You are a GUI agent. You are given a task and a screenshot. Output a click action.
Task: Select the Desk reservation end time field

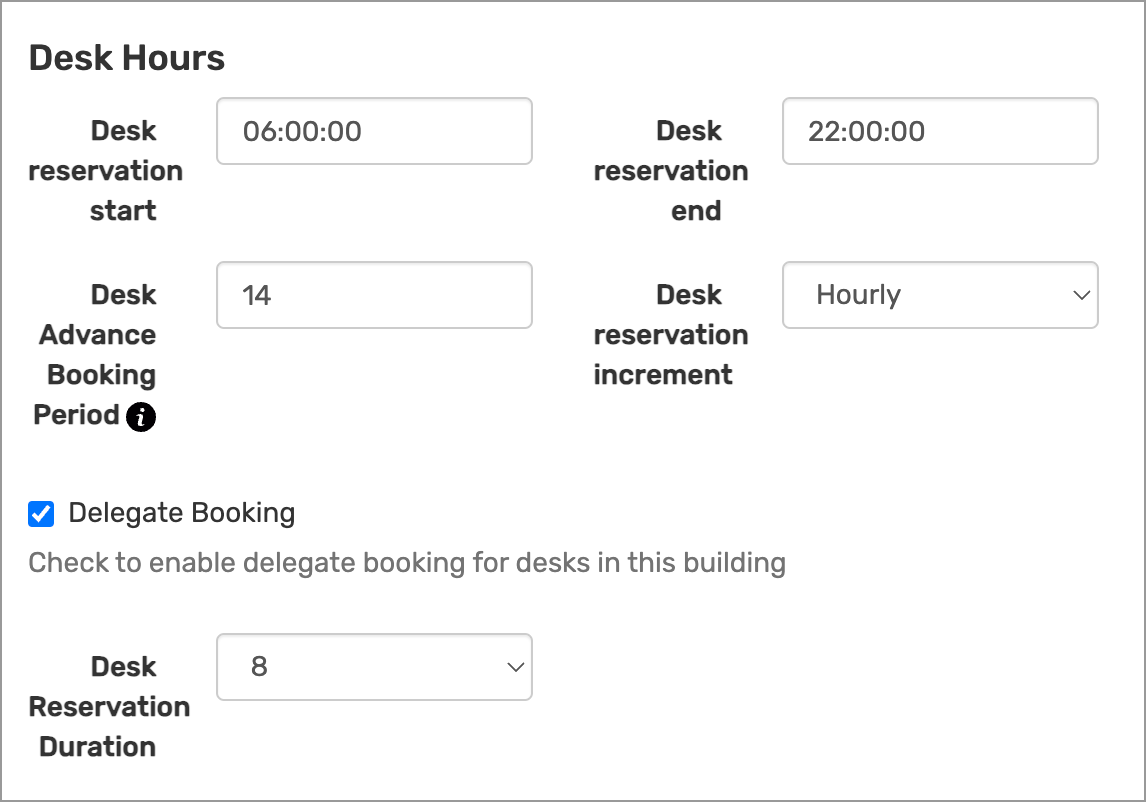click(940, 131)
